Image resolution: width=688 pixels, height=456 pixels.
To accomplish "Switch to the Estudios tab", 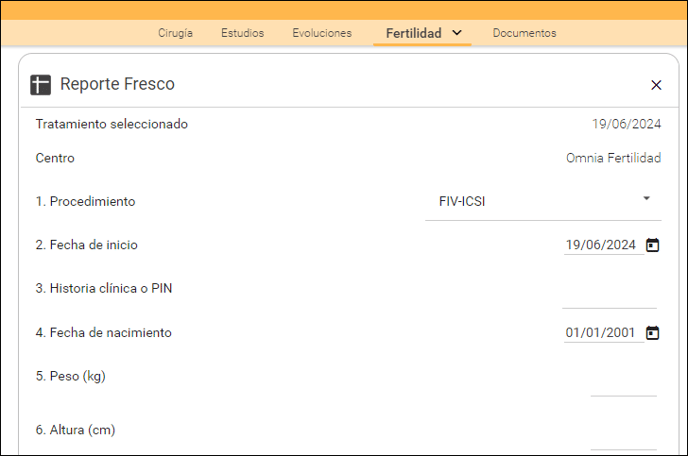I will (x=242, y=33).
